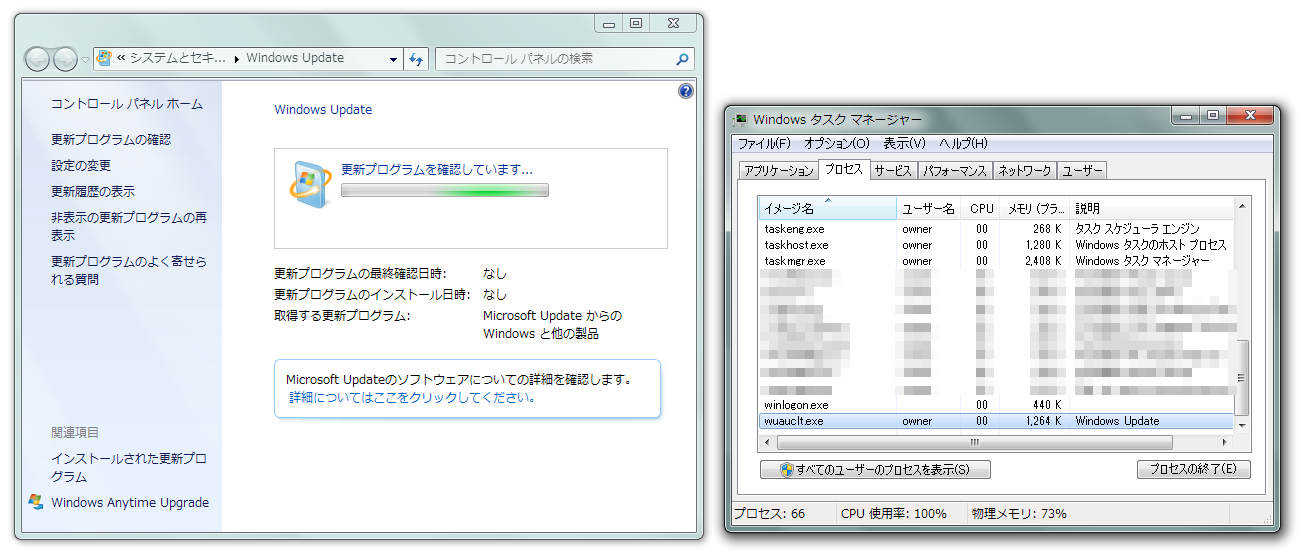Switch to アプリケーション tab
1301x557 pixels.
click(x=778, y=171)
